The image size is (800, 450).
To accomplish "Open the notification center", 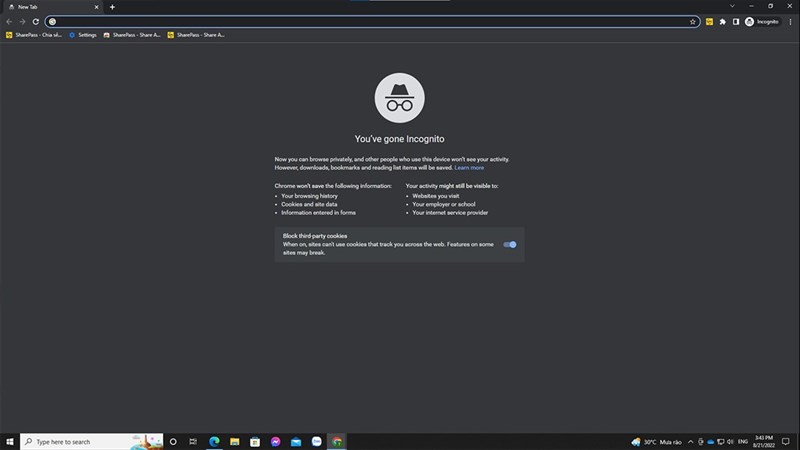I will [x=786, y=442].
